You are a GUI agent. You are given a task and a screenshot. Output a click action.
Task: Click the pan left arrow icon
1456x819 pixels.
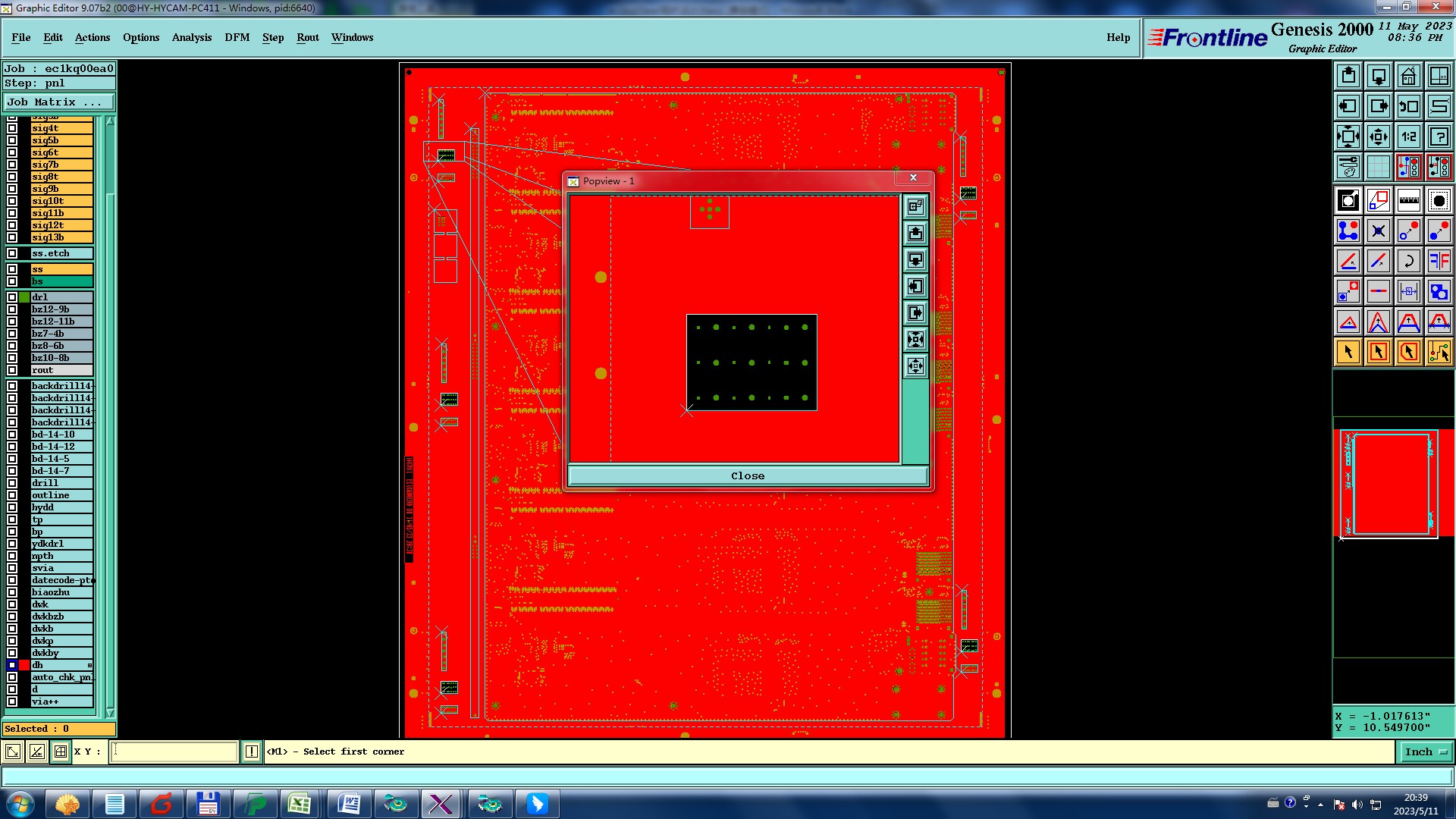1348,106
